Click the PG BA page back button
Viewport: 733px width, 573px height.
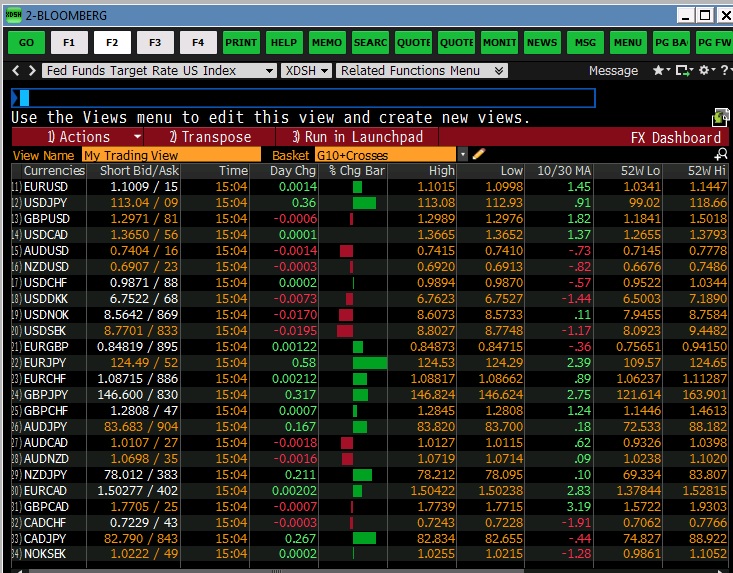(x=671, y=43)
